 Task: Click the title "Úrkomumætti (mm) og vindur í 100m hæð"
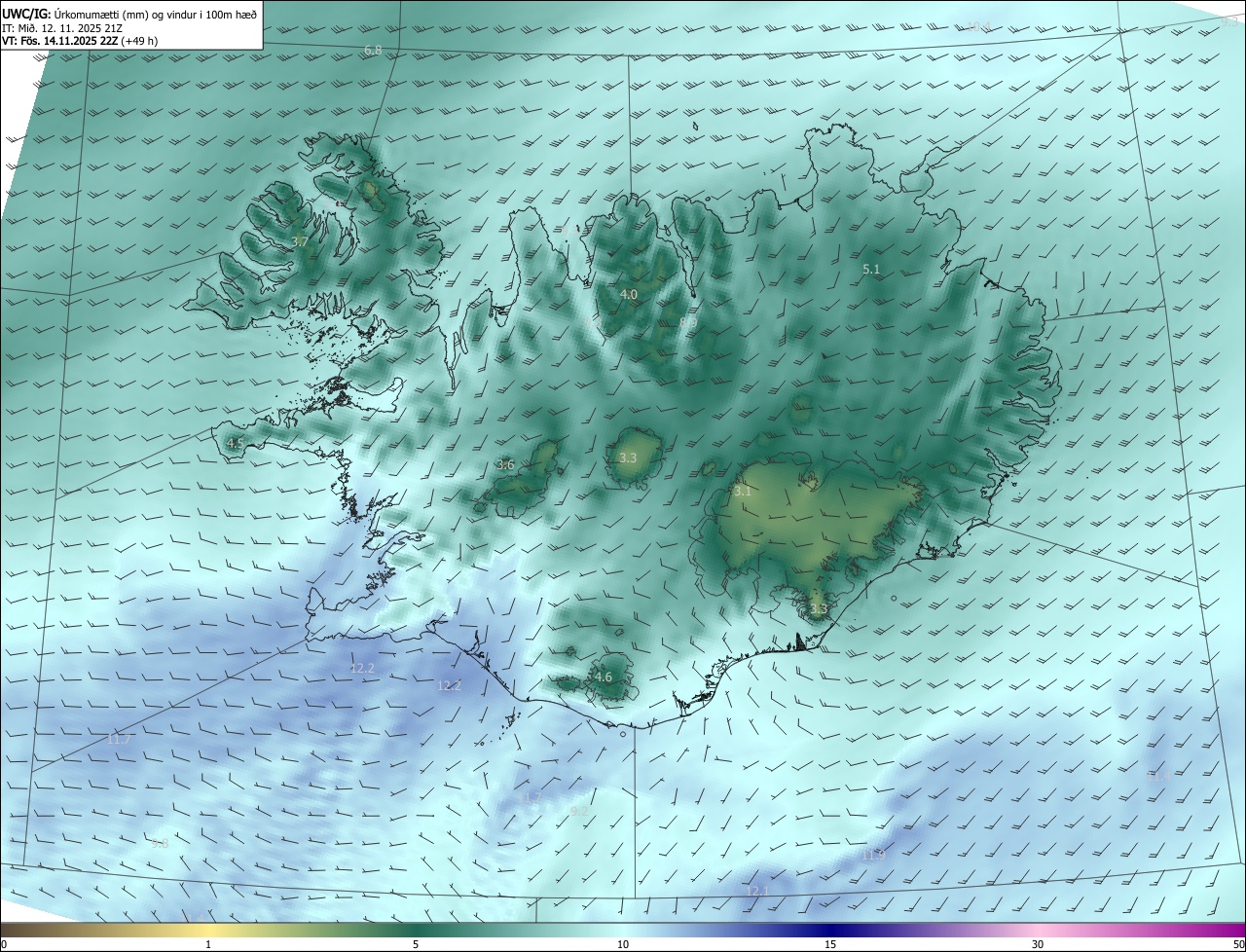[x=155, y=14]
